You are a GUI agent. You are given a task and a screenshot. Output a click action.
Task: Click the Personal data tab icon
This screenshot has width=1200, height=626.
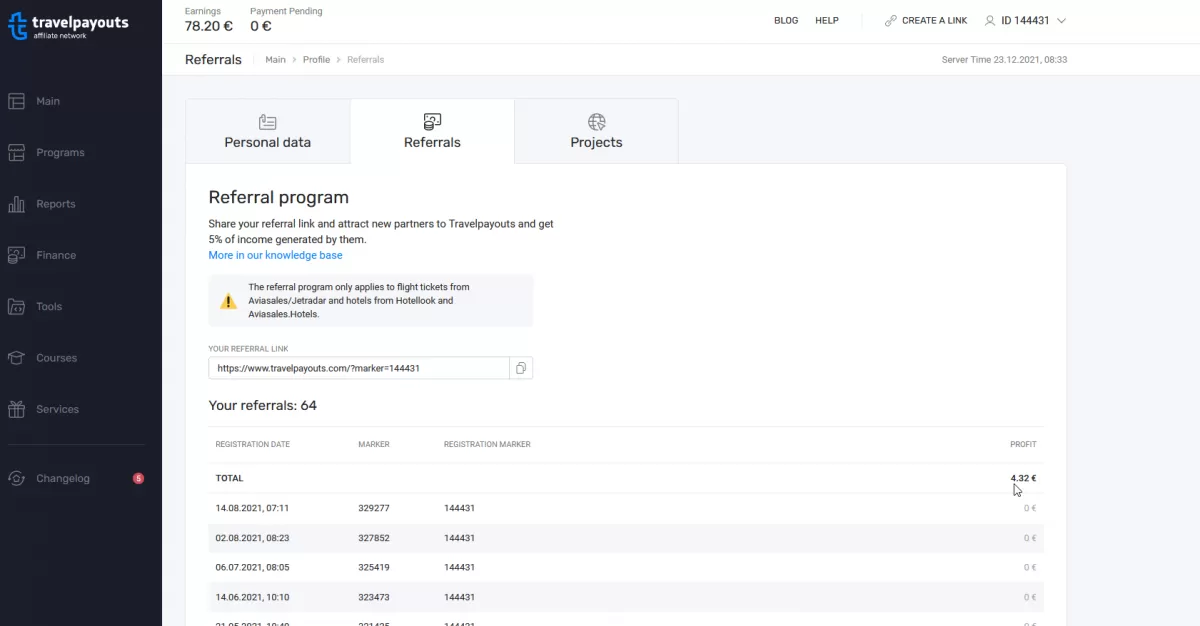click(267, 122)
